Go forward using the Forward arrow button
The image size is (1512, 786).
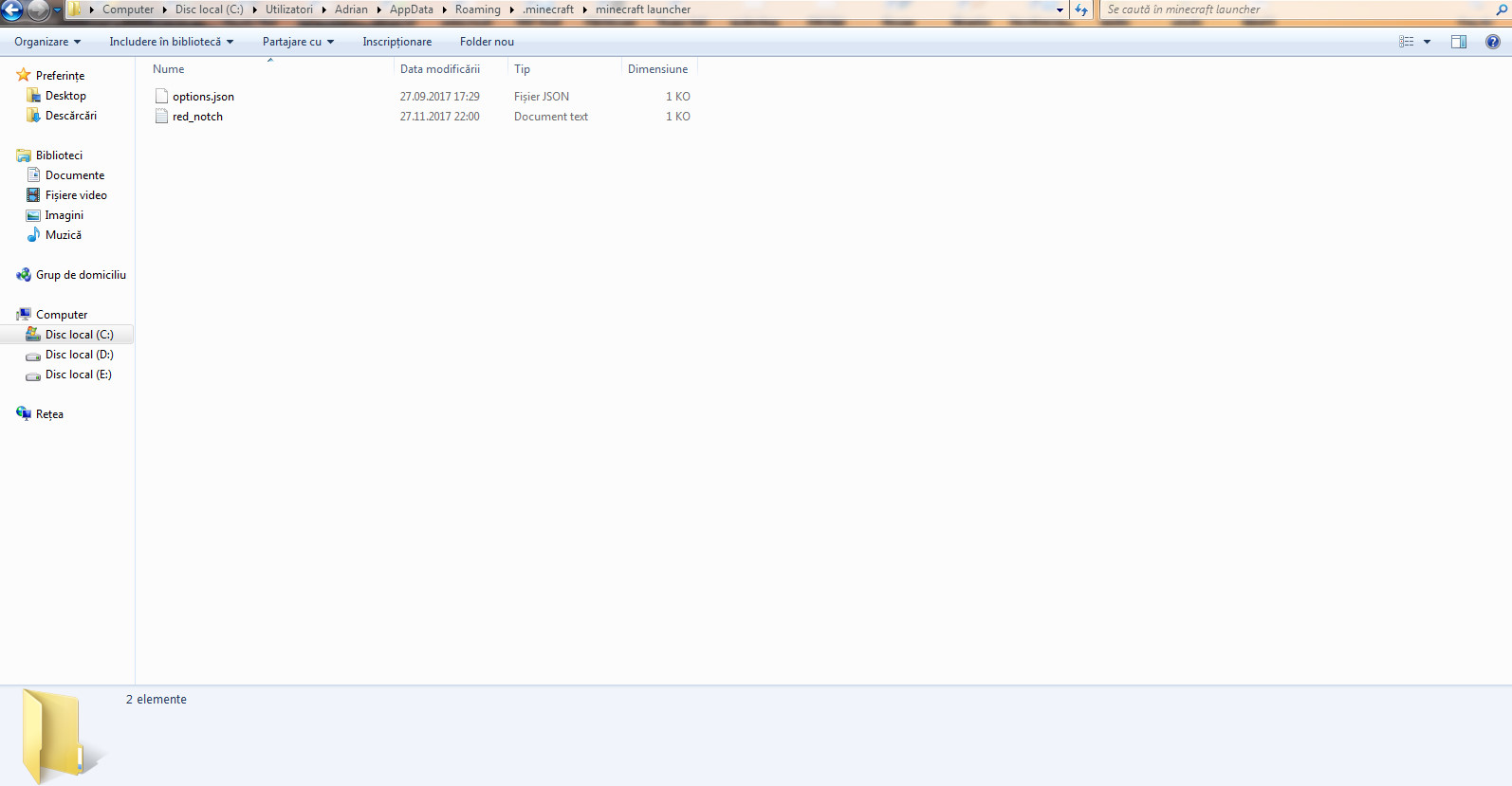[39, 10]
